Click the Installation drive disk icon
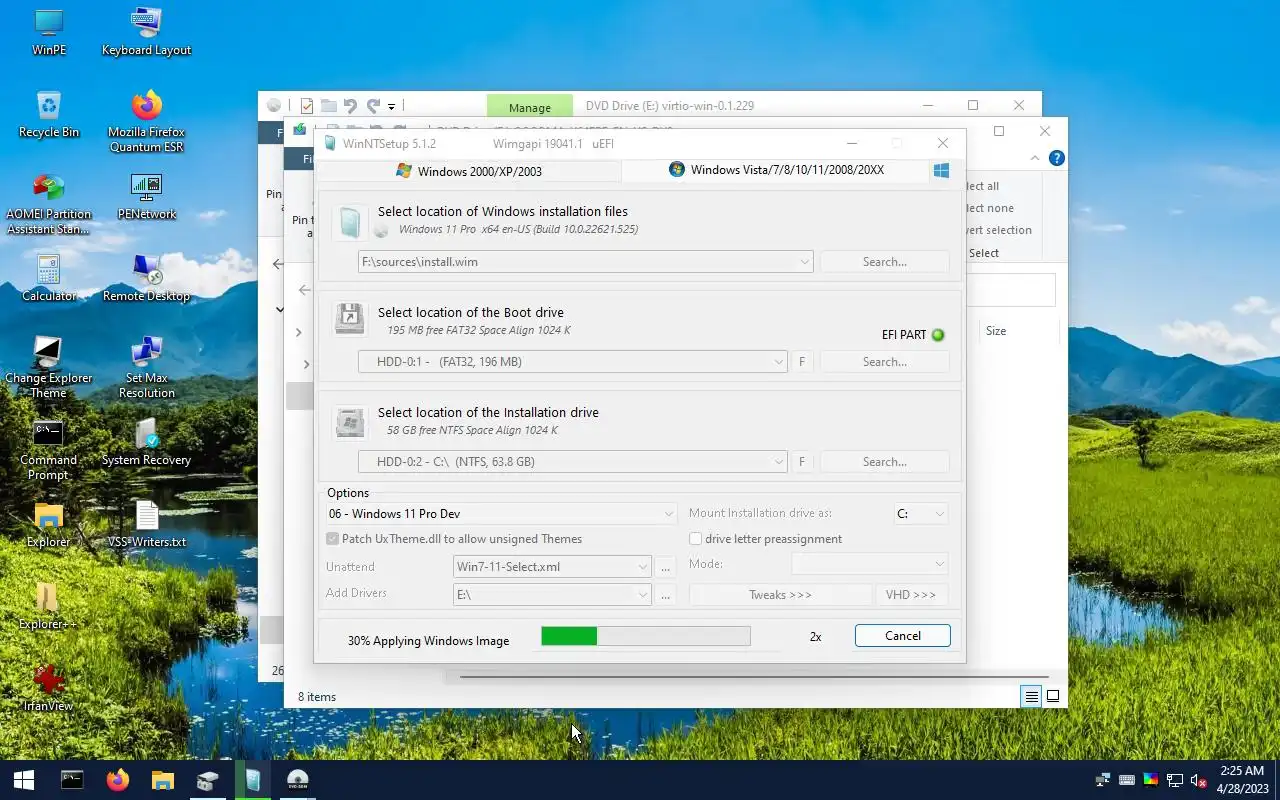The height and width of the screenshot is (800, 1280). click(349, 421)
